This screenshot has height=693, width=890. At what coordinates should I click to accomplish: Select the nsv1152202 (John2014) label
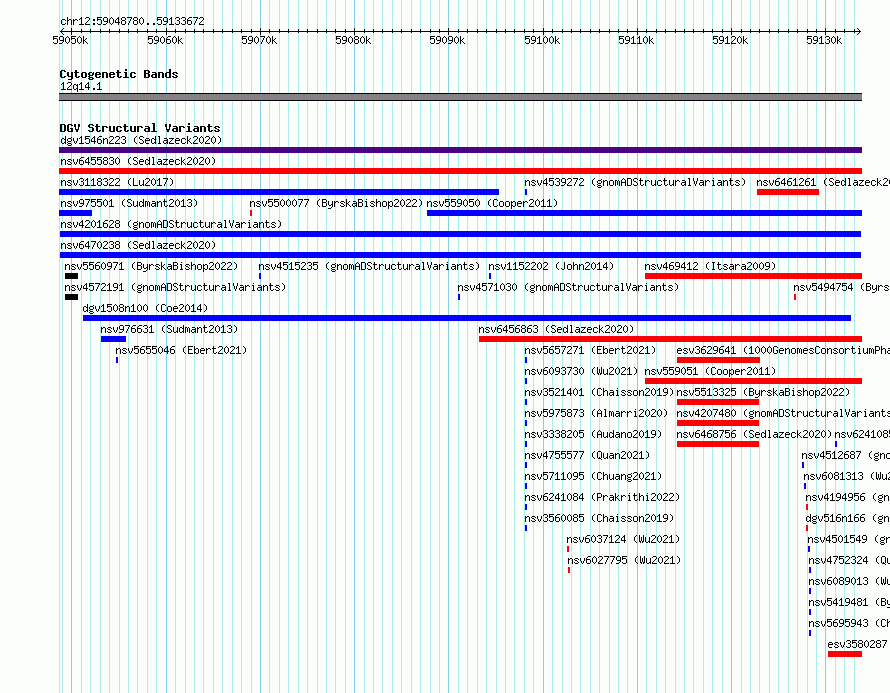pos(551,266)
